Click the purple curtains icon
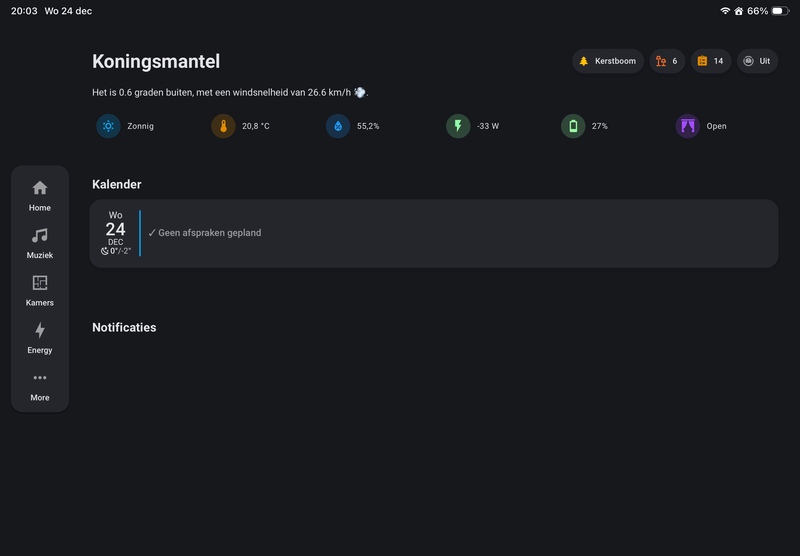Viewport: 800px width, 556px height. point(688,126)
